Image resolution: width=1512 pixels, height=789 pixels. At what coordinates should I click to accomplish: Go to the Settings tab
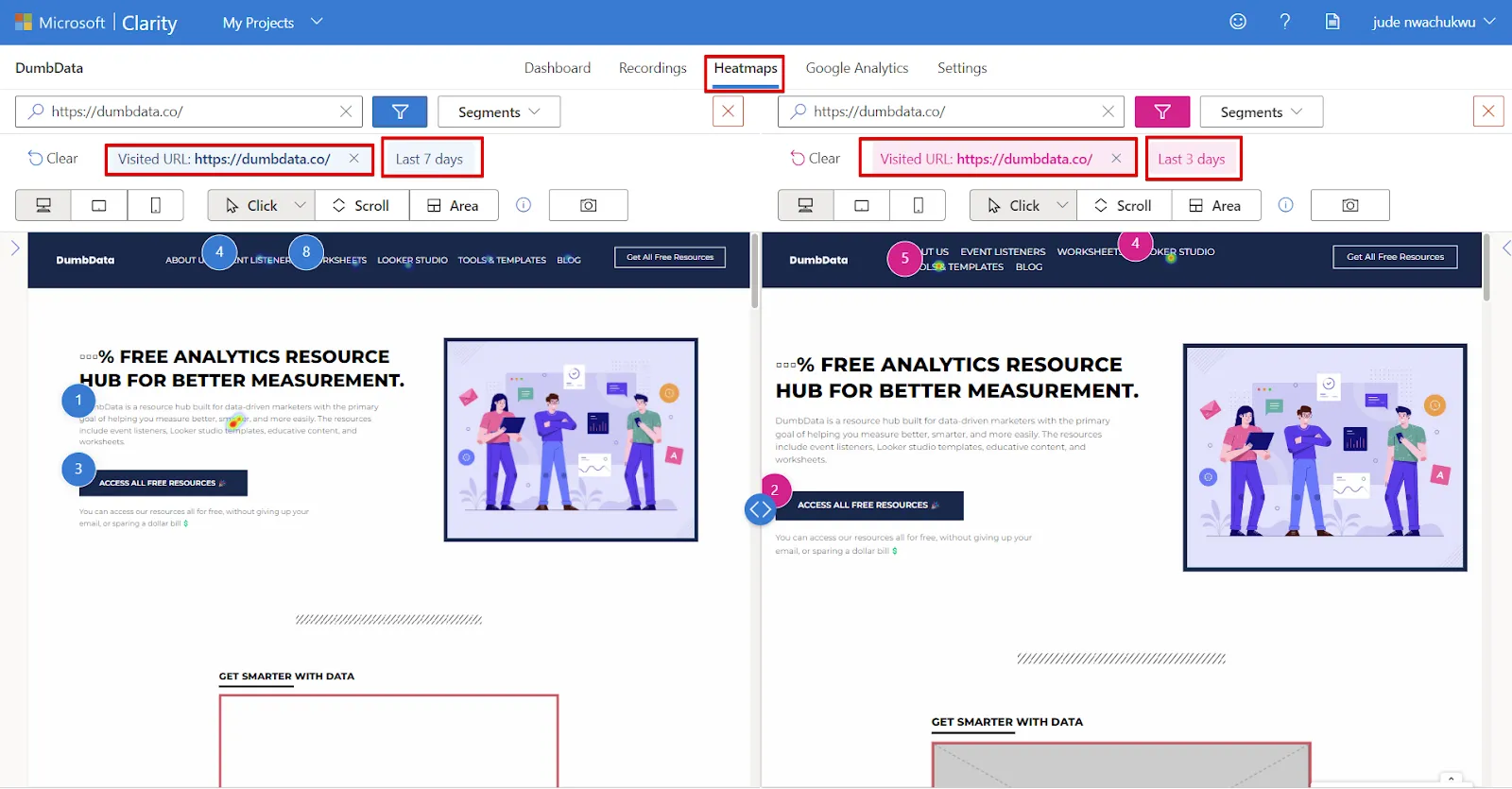962,68
